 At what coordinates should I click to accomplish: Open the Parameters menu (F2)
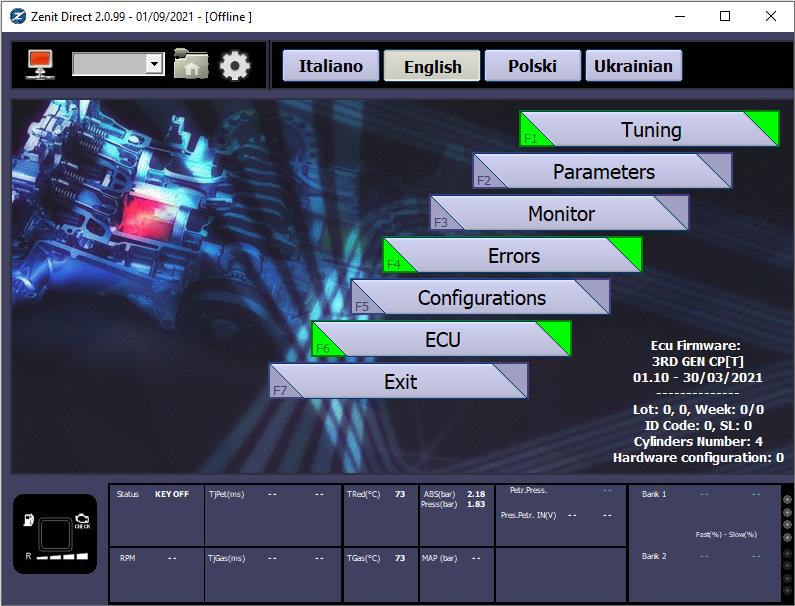coord(603,171)
